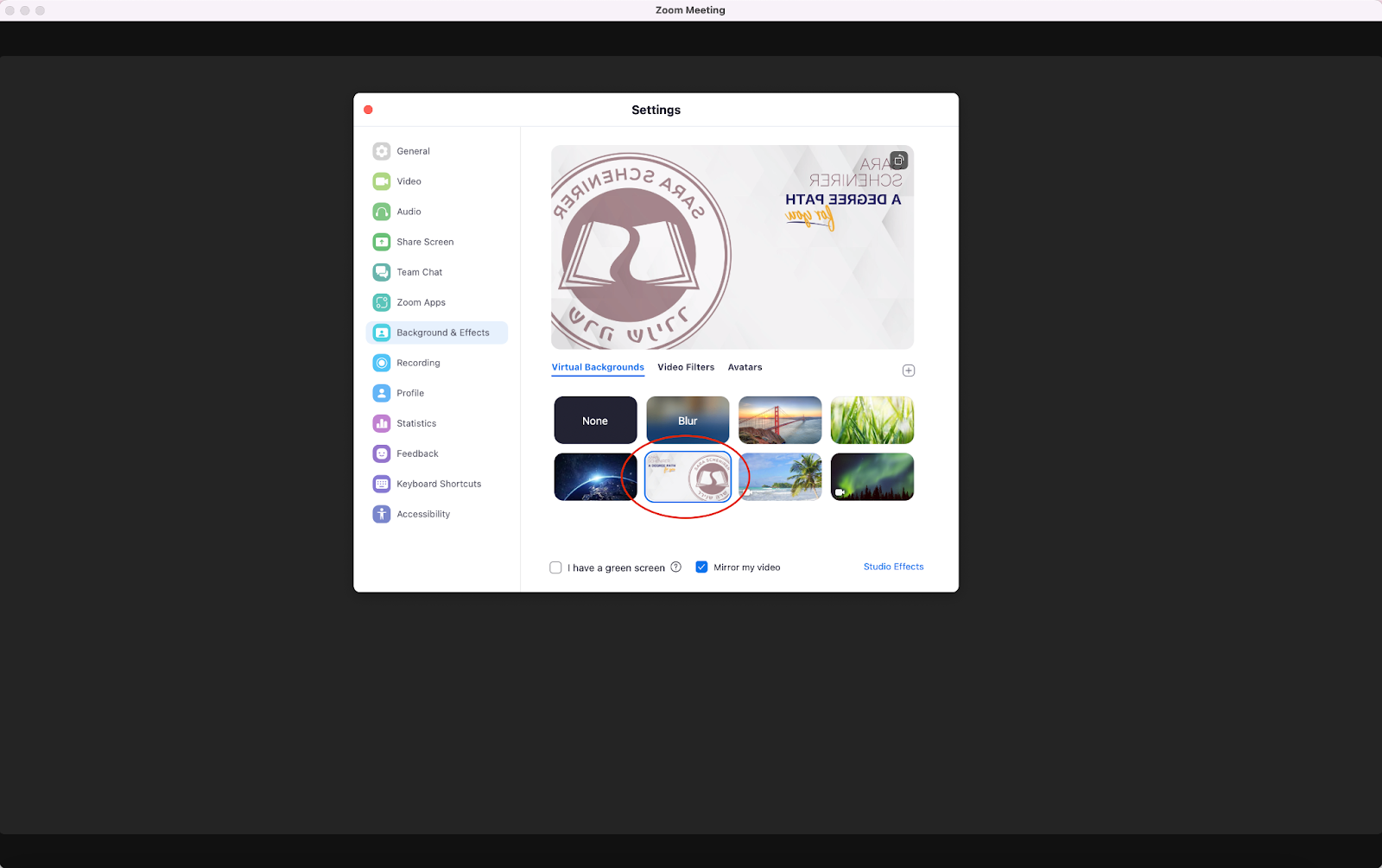This screenshot has width=1382, height=868.
Task: Go to Share Screen settings label
Action: click(425, 242)
